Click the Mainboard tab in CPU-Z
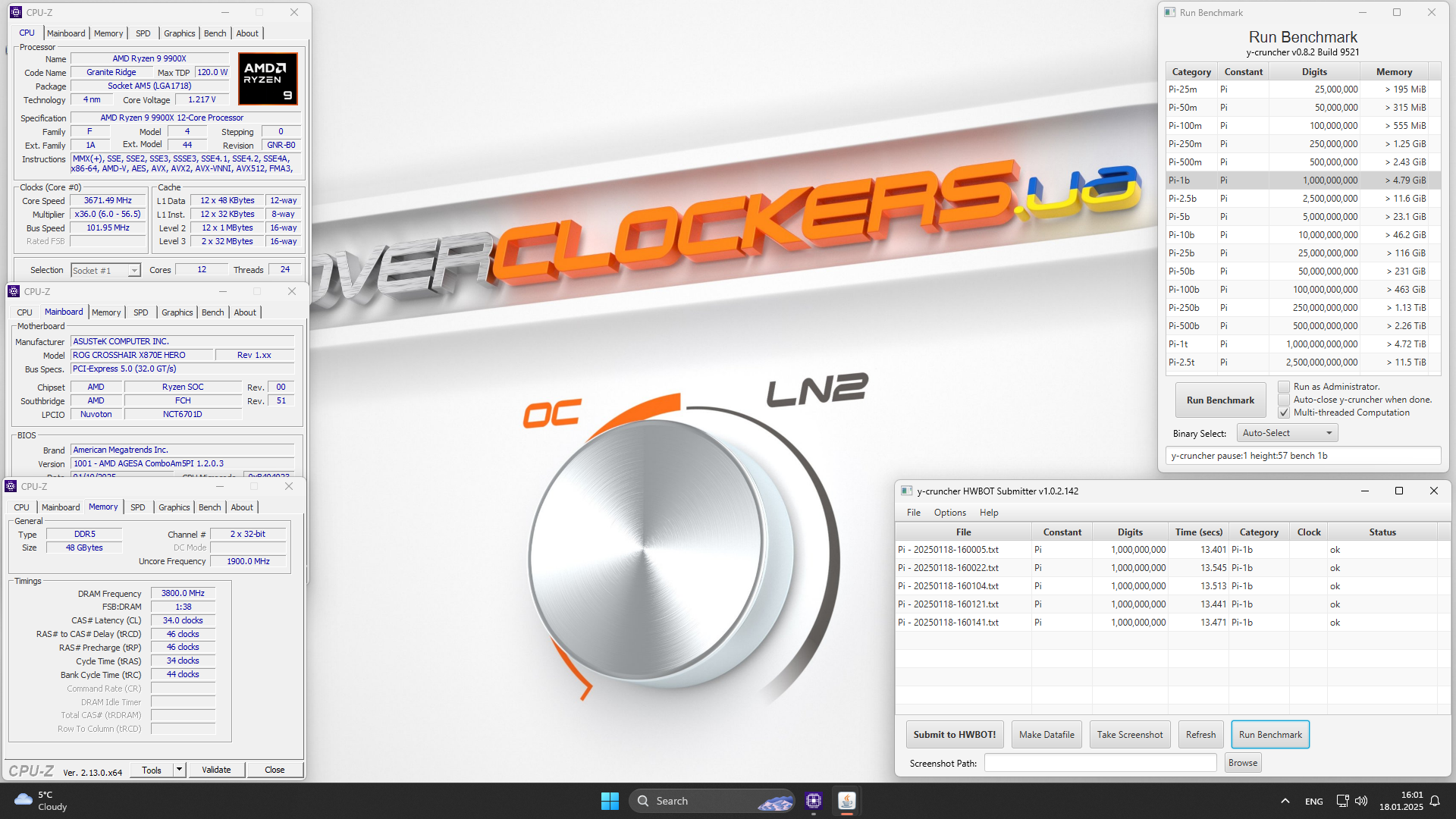Screen dimensions: 1456x819 pyautogui.click(x=64, y=33)
